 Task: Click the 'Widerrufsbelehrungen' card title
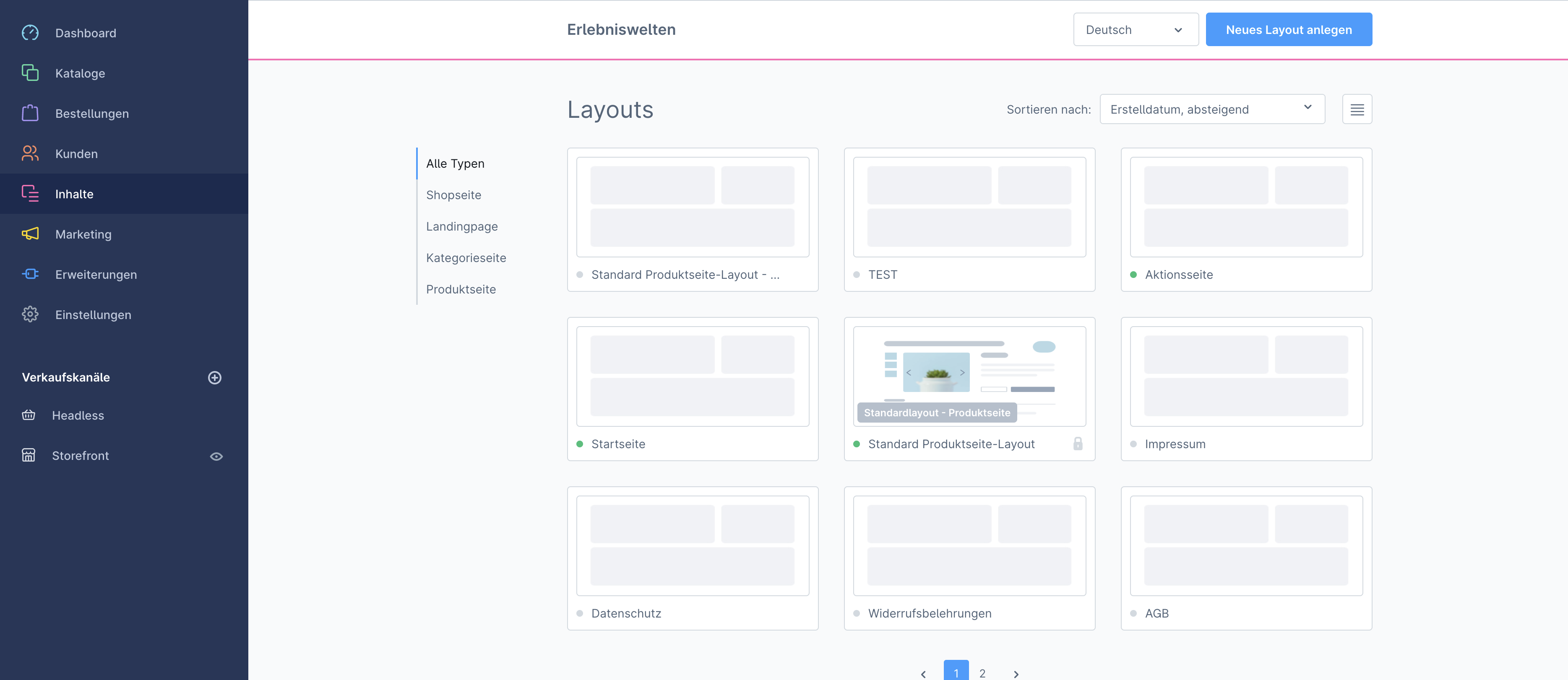[x=930, y=613]
